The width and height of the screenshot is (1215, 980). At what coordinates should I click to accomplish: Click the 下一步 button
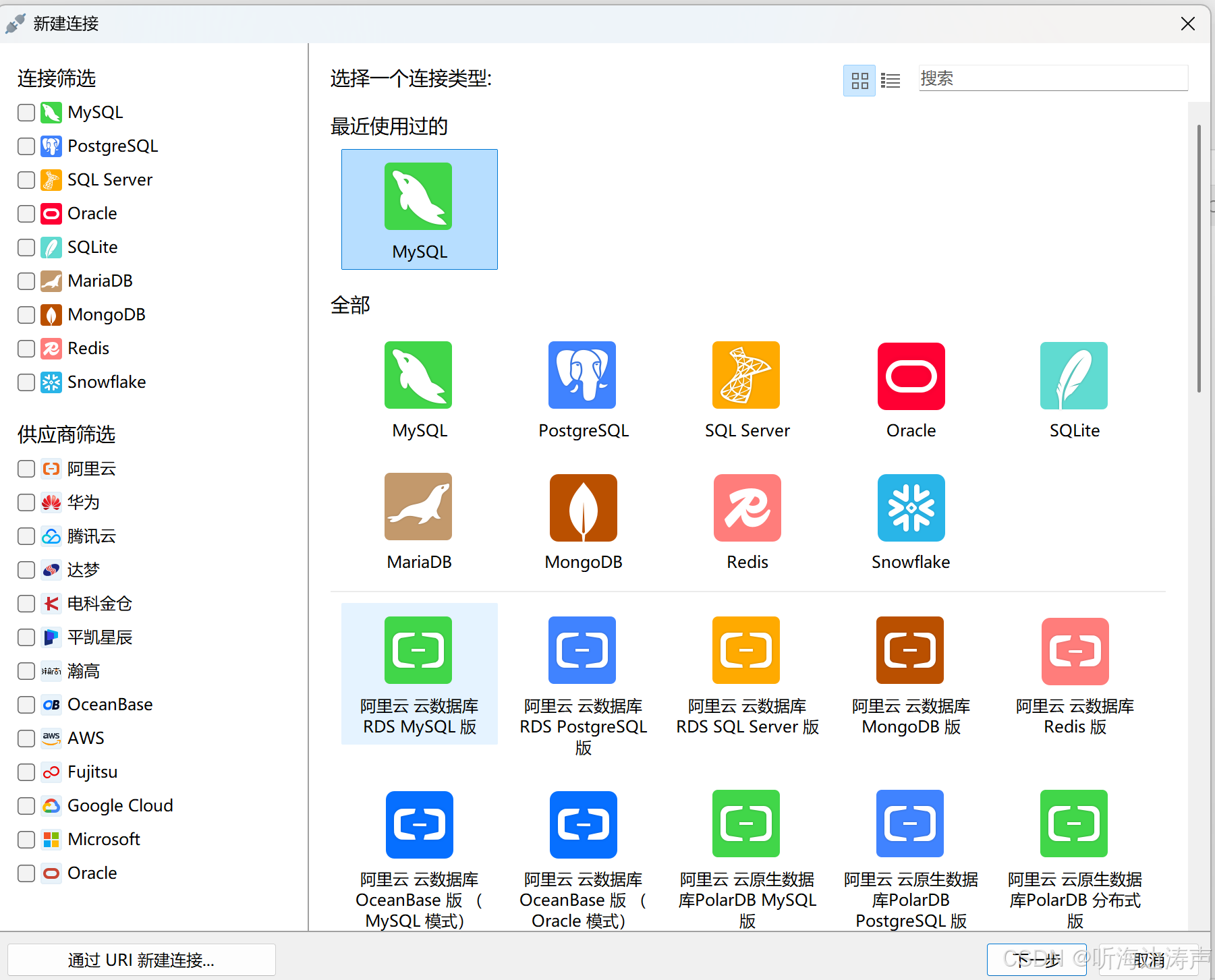[1037, 959]
